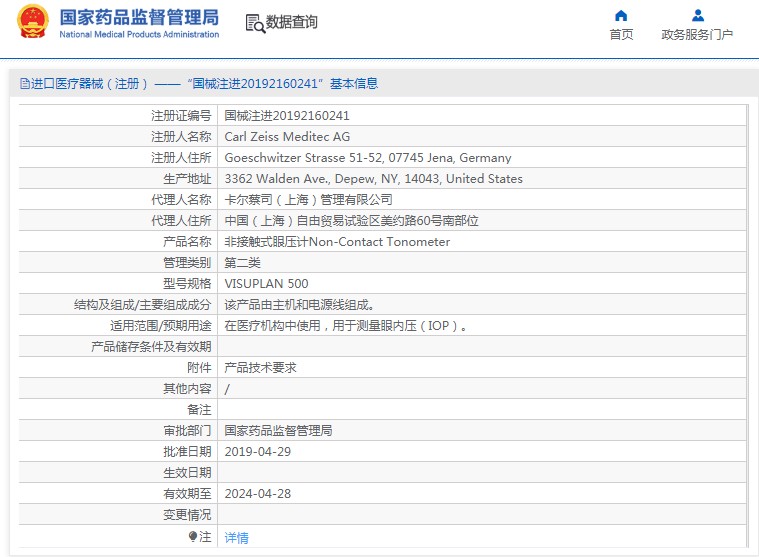
Task: Click the 国家药品监督管理局 site title
Action: tap(139, 17)
